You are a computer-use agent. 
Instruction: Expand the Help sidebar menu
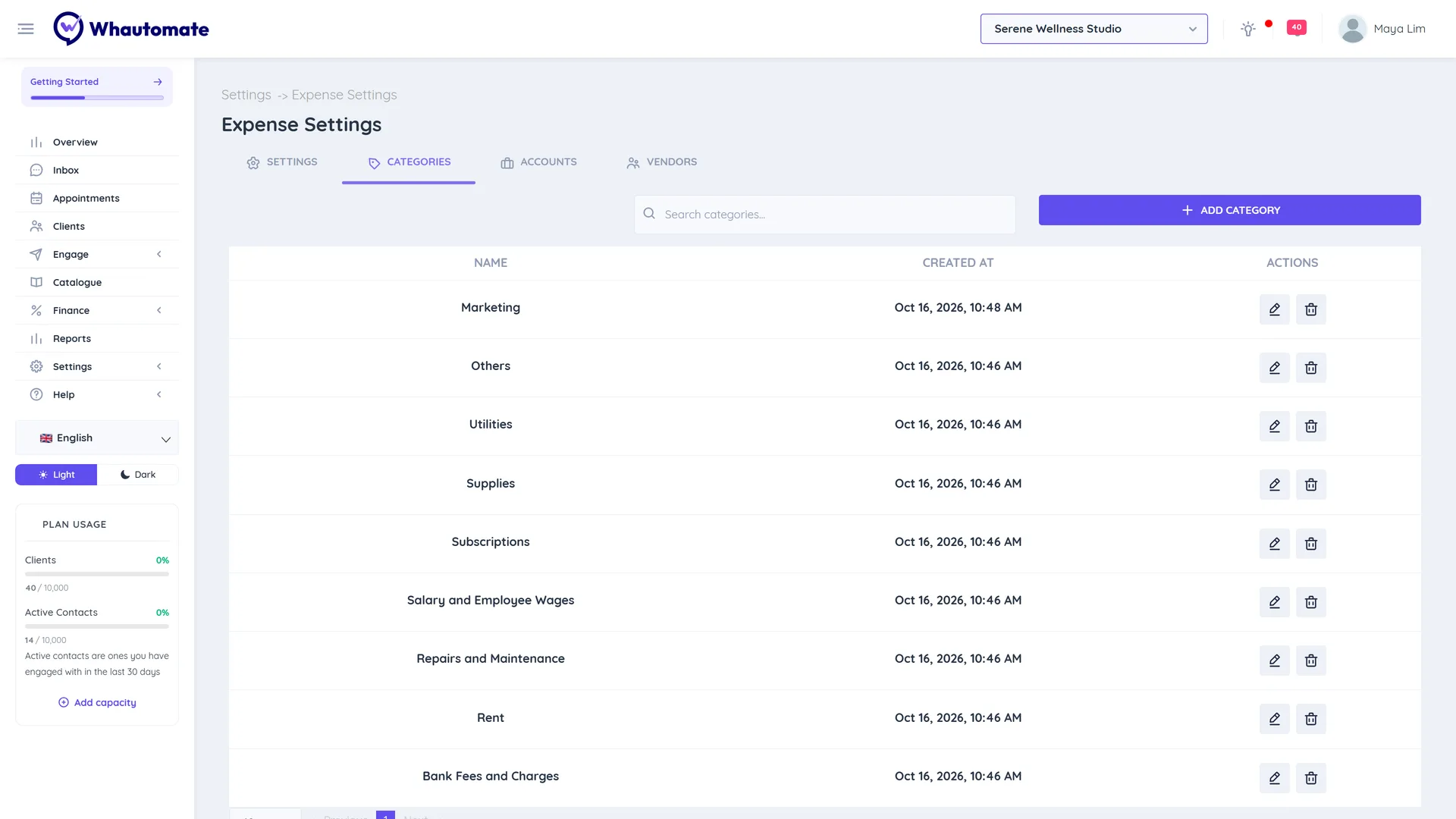click(97, 394)
